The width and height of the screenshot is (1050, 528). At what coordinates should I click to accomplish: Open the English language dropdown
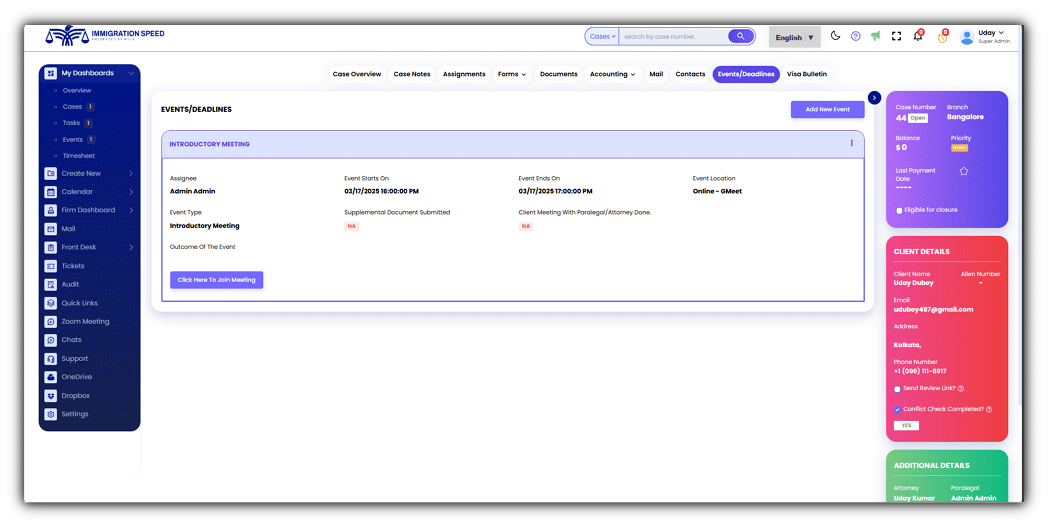794,37
